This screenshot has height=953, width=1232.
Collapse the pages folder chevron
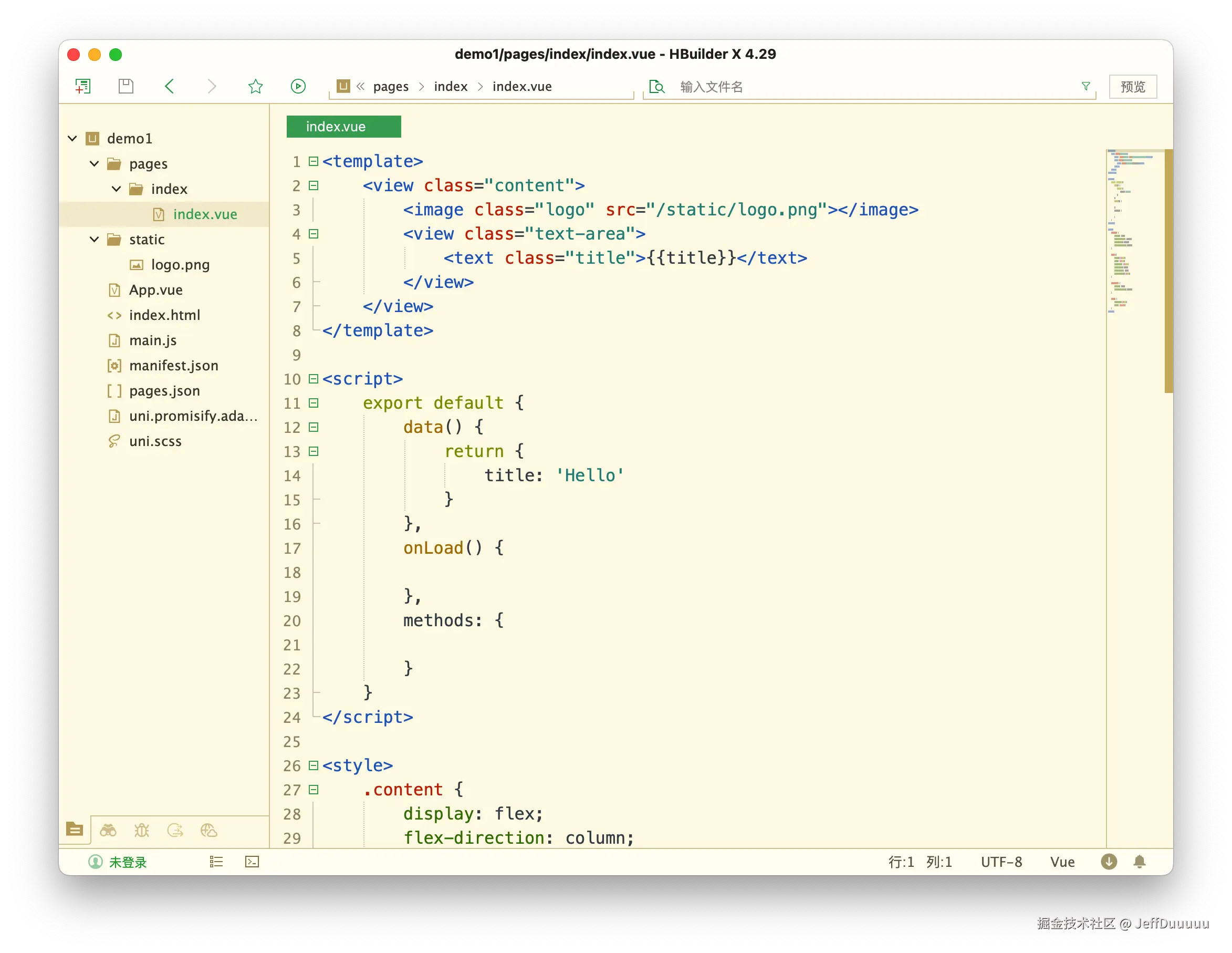[94, 163]
